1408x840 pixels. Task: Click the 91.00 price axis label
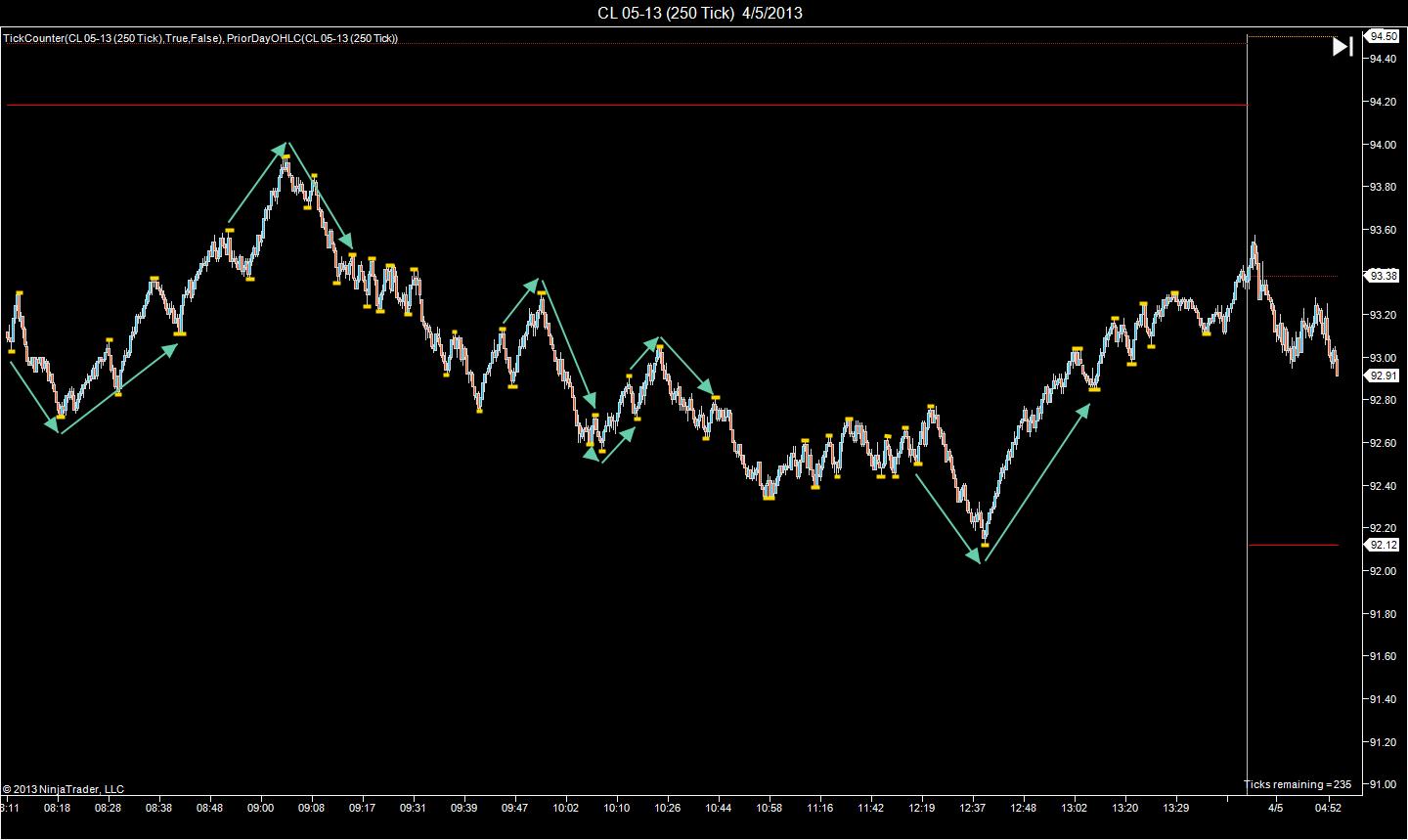tap(1383, 784)
